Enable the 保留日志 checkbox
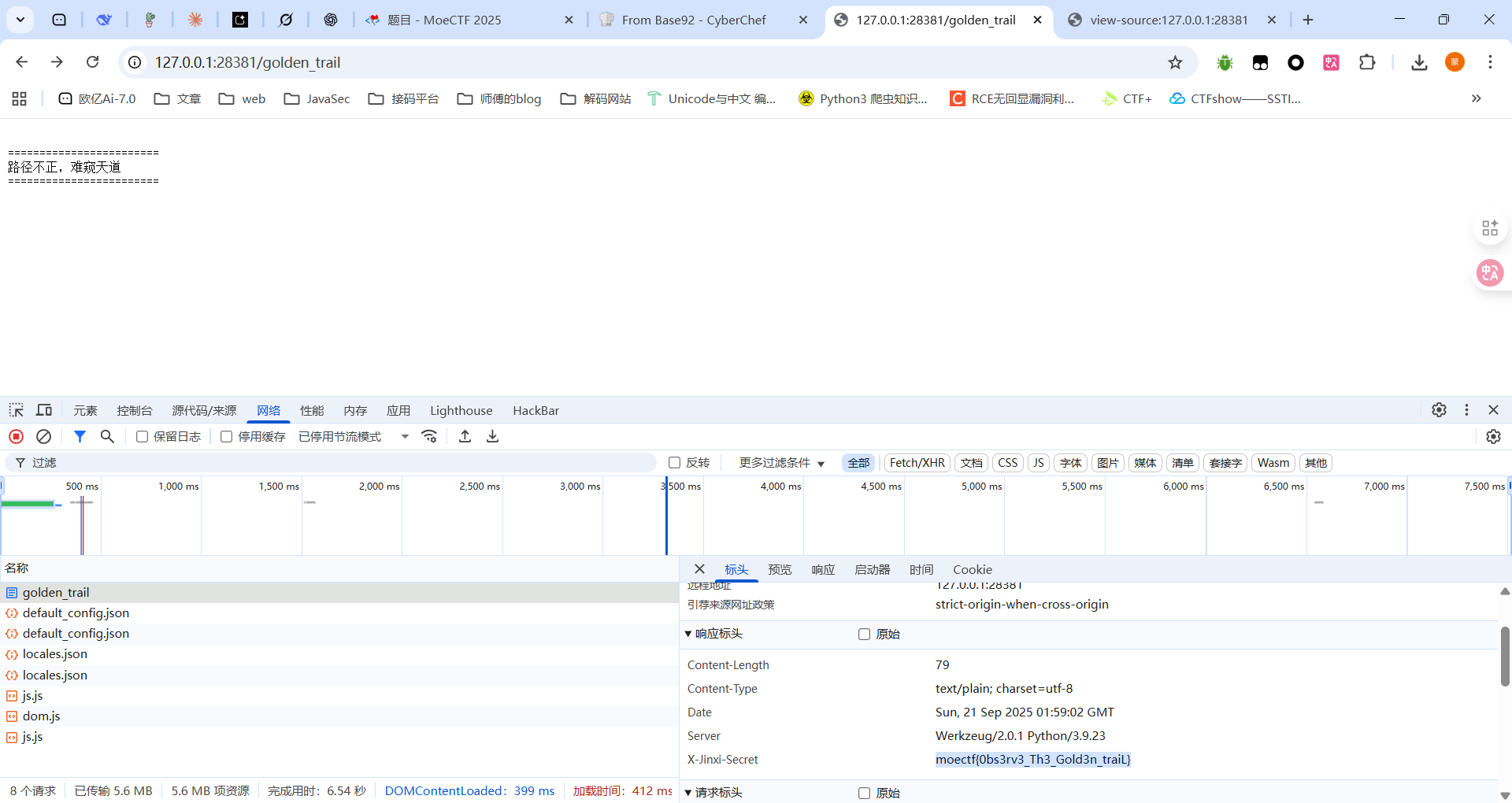 coord(143,437)
